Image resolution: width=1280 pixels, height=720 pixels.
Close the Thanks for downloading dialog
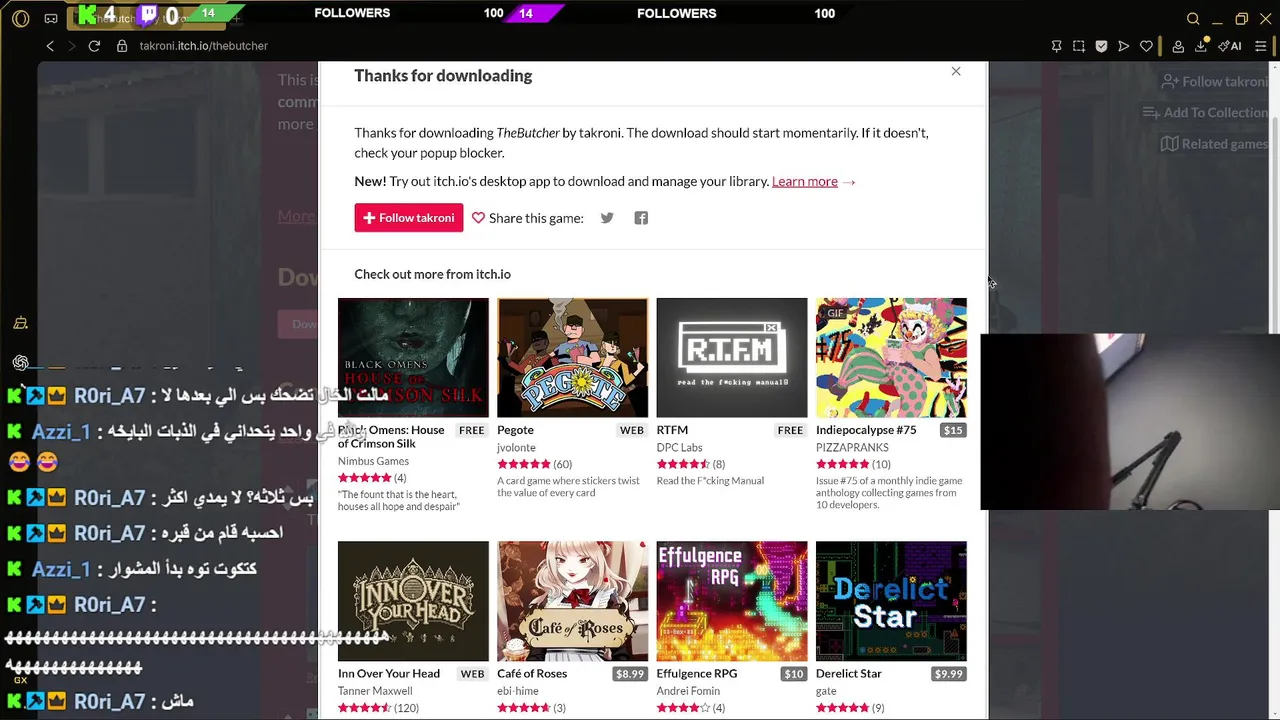pos(956,71)
